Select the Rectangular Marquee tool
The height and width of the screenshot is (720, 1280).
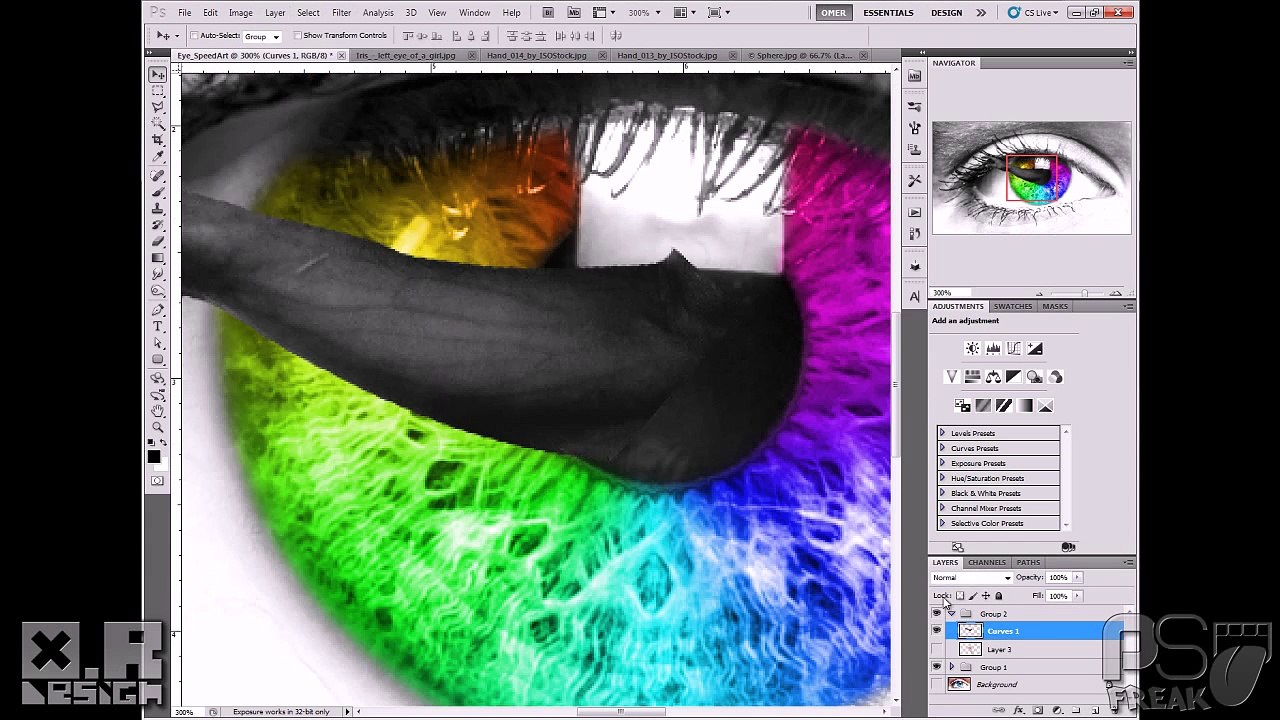click(158, 90)
